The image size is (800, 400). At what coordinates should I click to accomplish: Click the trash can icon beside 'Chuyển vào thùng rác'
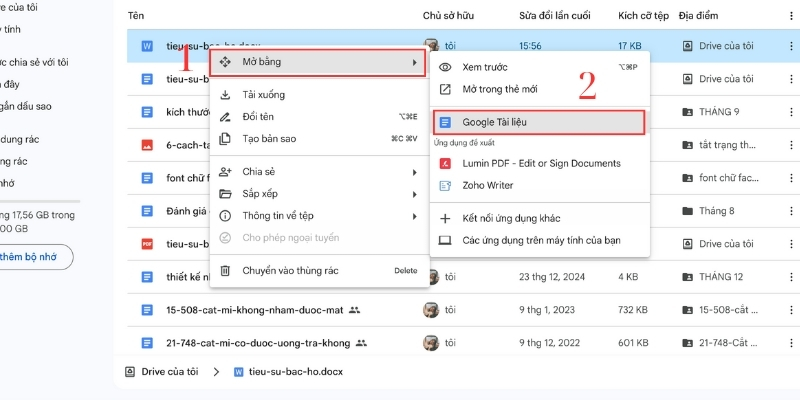225,271
